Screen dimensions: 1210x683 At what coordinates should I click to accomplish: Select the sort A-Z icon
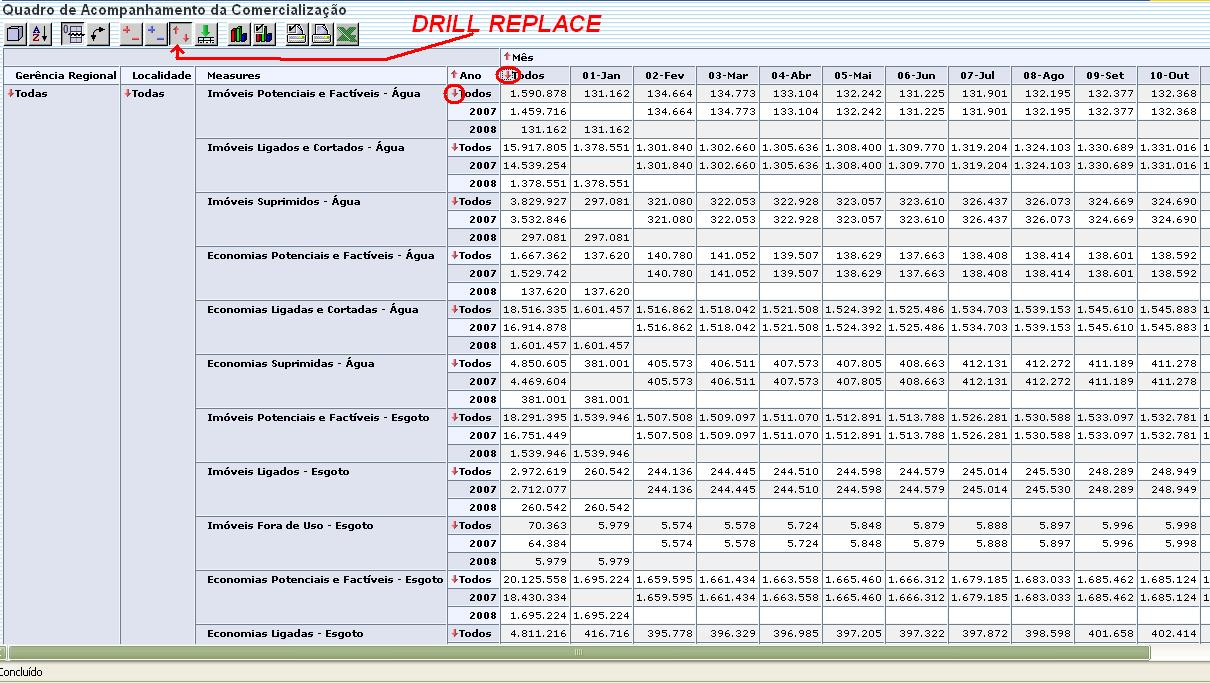pos(38,34)
